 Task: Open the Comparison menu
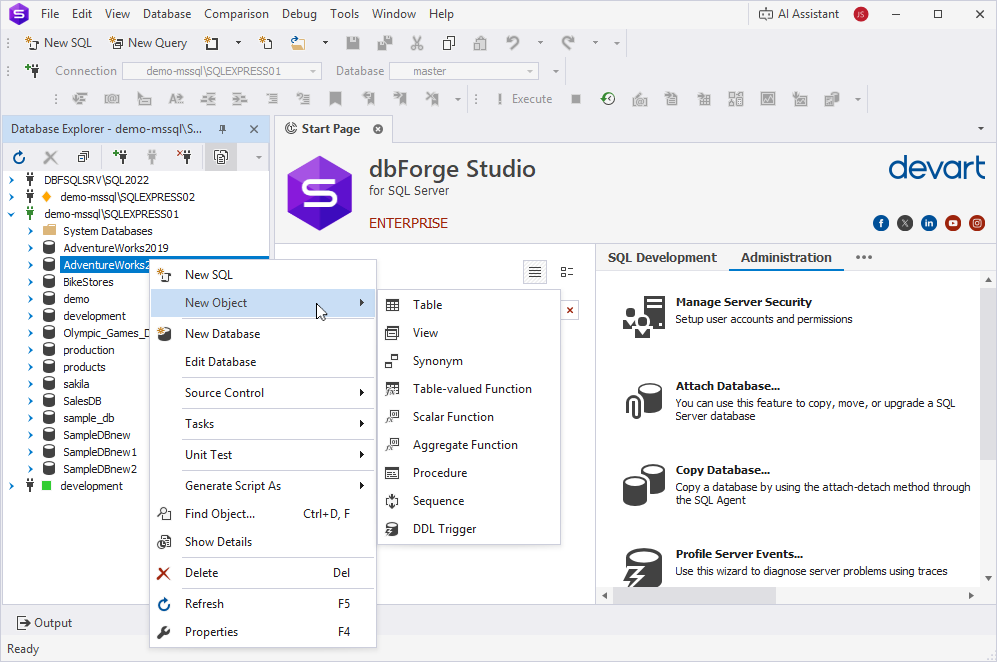tap(236, 13)
